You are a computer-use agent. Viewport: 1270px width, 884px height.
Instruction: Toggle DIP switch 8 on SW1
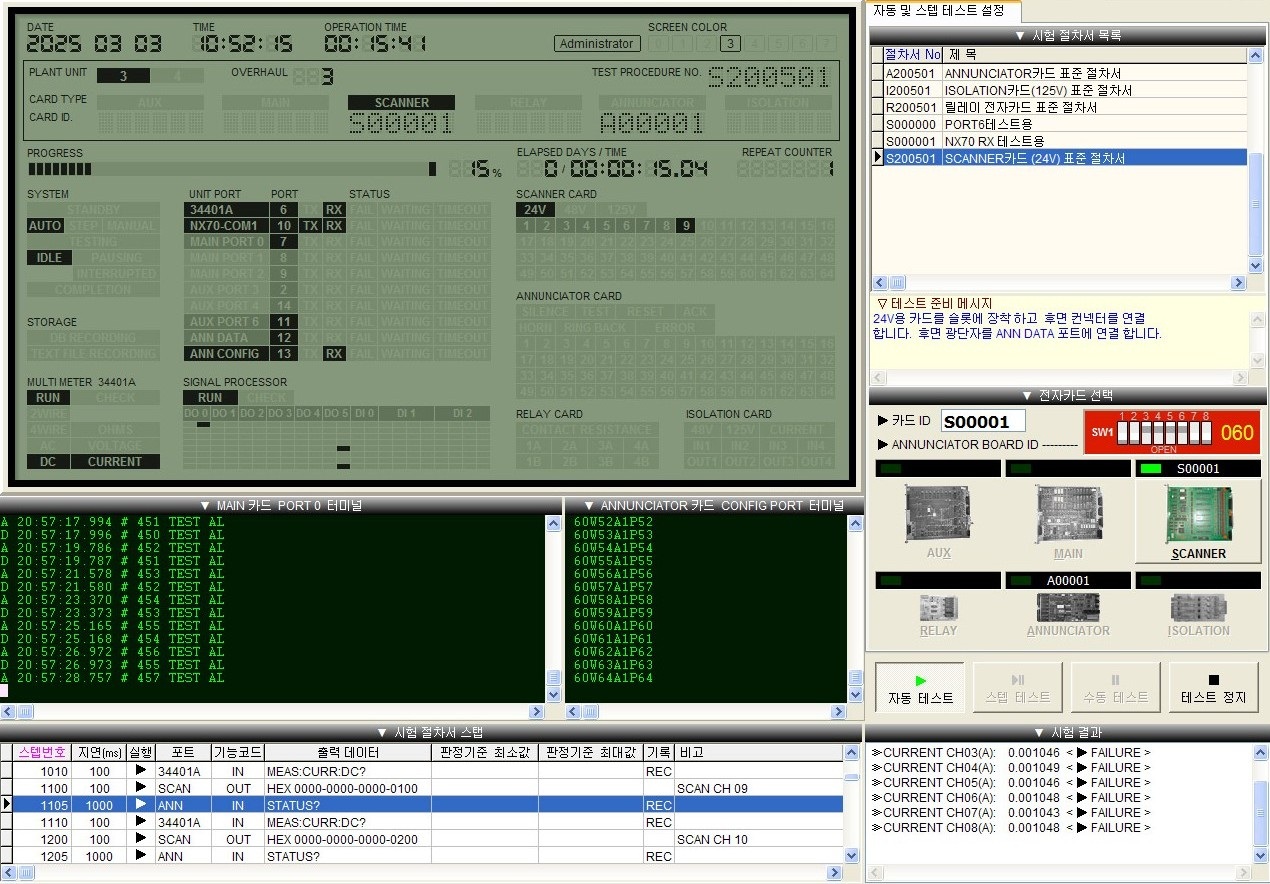click(x=1206, y=432)
